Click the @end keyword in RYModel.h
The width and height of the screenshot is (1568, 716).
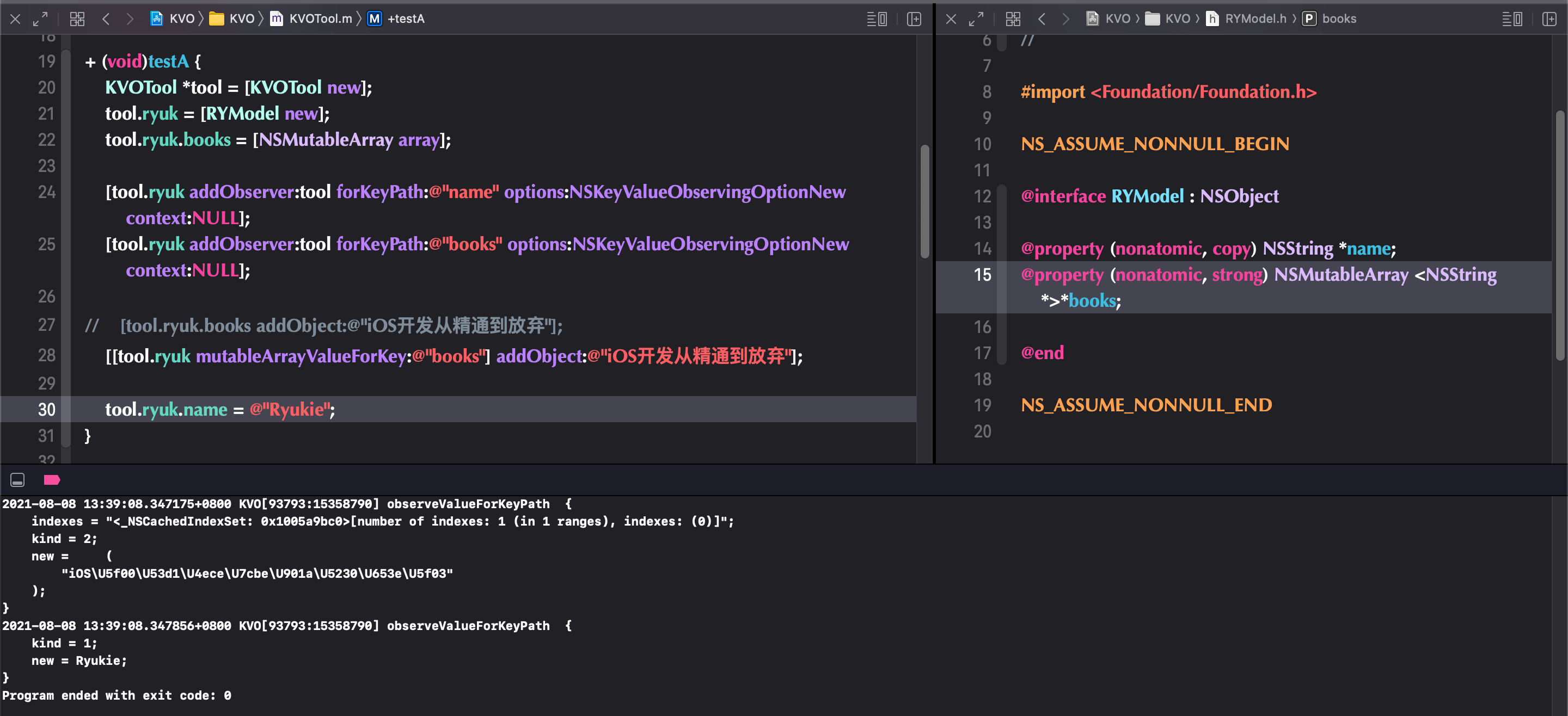click(x=1042, y=353)
